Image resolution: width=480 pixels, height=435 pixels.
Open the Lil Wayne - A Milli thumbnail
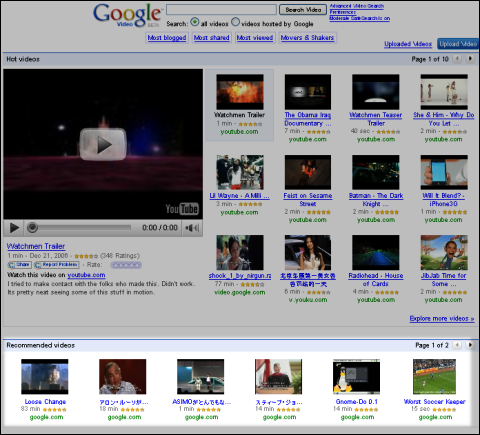point(240,172)
